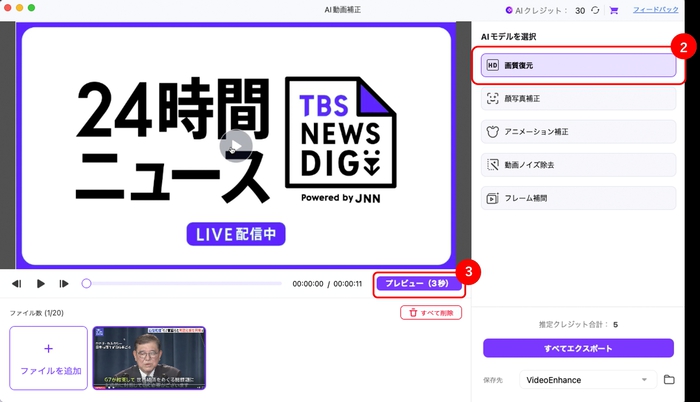Viewport: 700px width, 402px height.
Task: Refresh the AI credit count
Action: point(595,10)
